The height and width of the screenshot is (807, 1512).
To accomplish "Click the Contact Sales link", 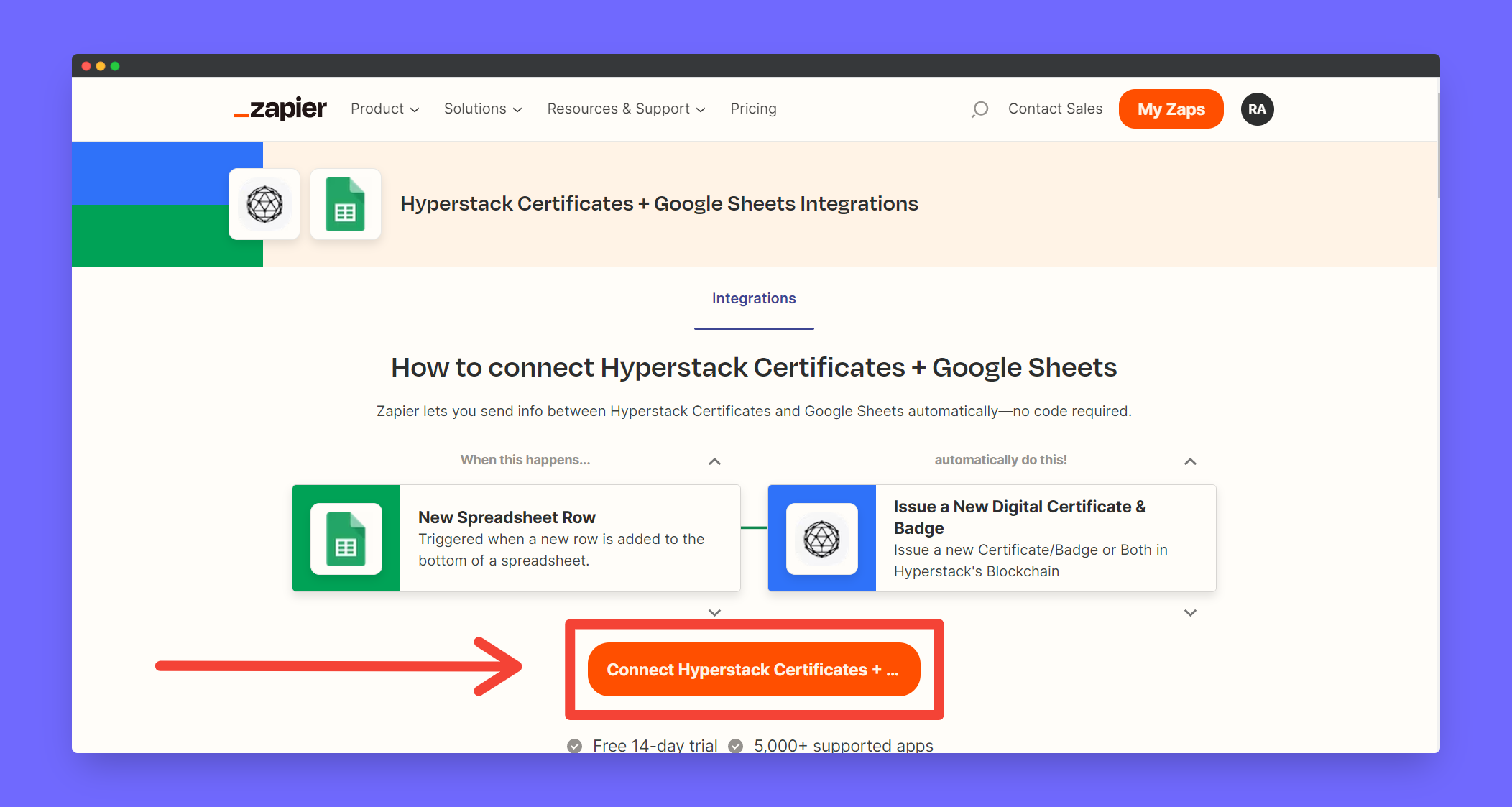I will pos(1054,109).
